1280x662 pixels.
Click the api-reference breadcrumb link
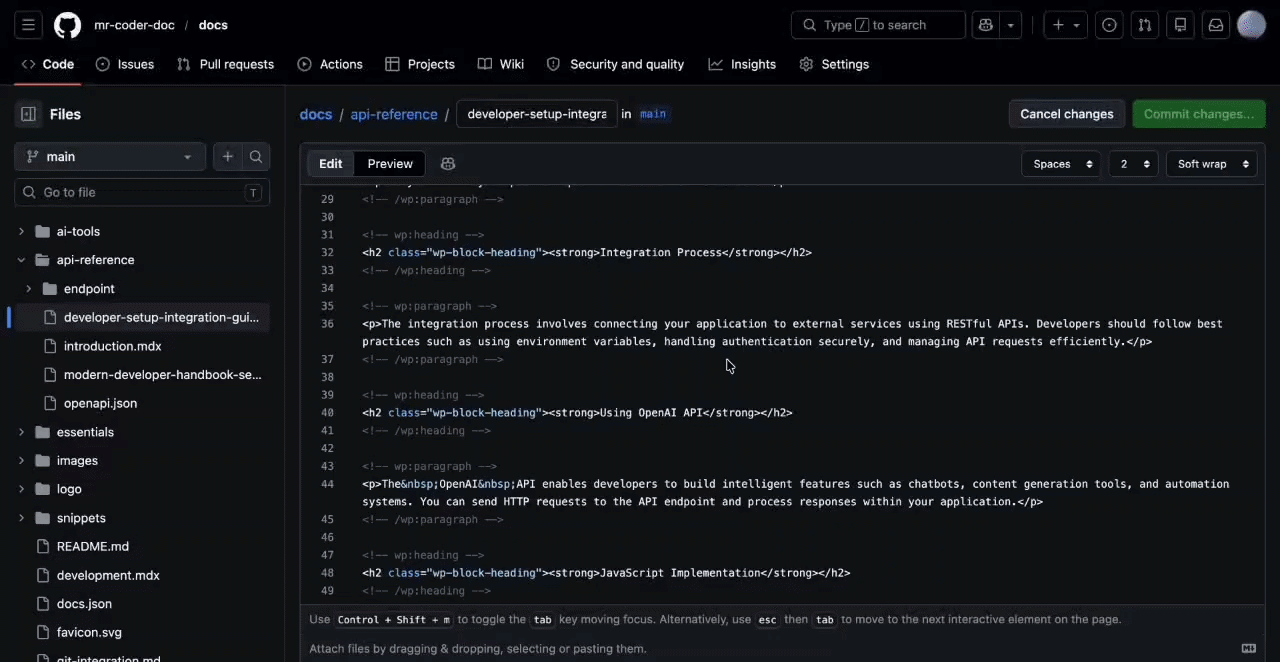(394, 114)
